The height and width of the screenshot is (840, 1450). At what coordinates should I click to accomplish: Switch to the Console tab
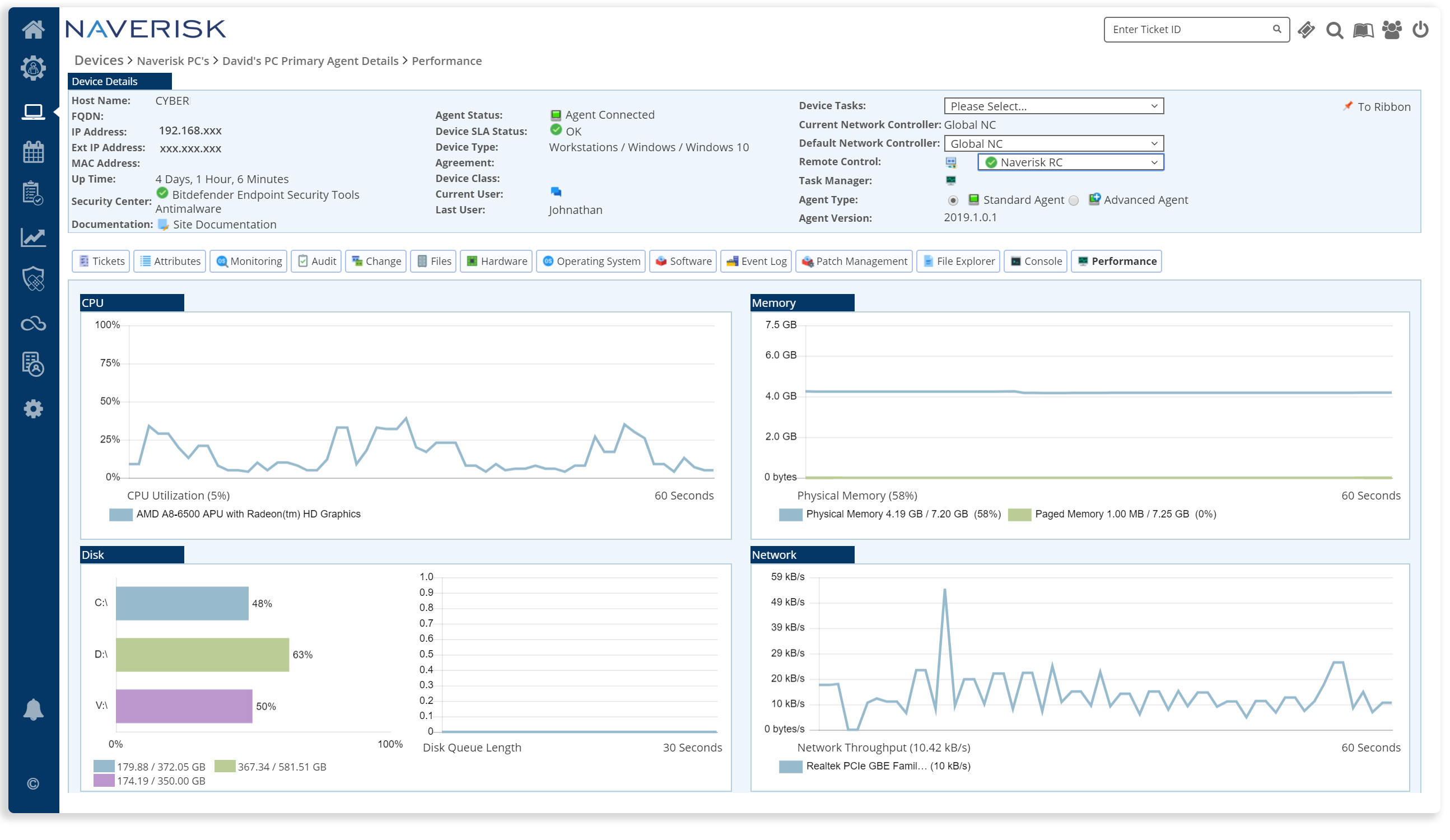(1036, 261)
